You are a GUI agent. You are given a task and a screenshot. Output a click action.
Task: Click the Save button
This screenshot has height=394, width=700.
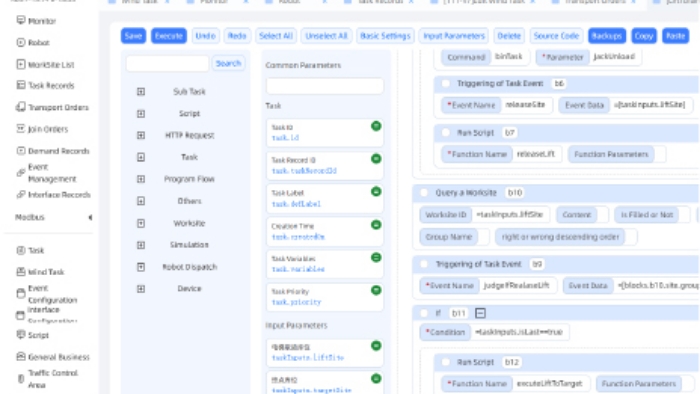(133, 36)
